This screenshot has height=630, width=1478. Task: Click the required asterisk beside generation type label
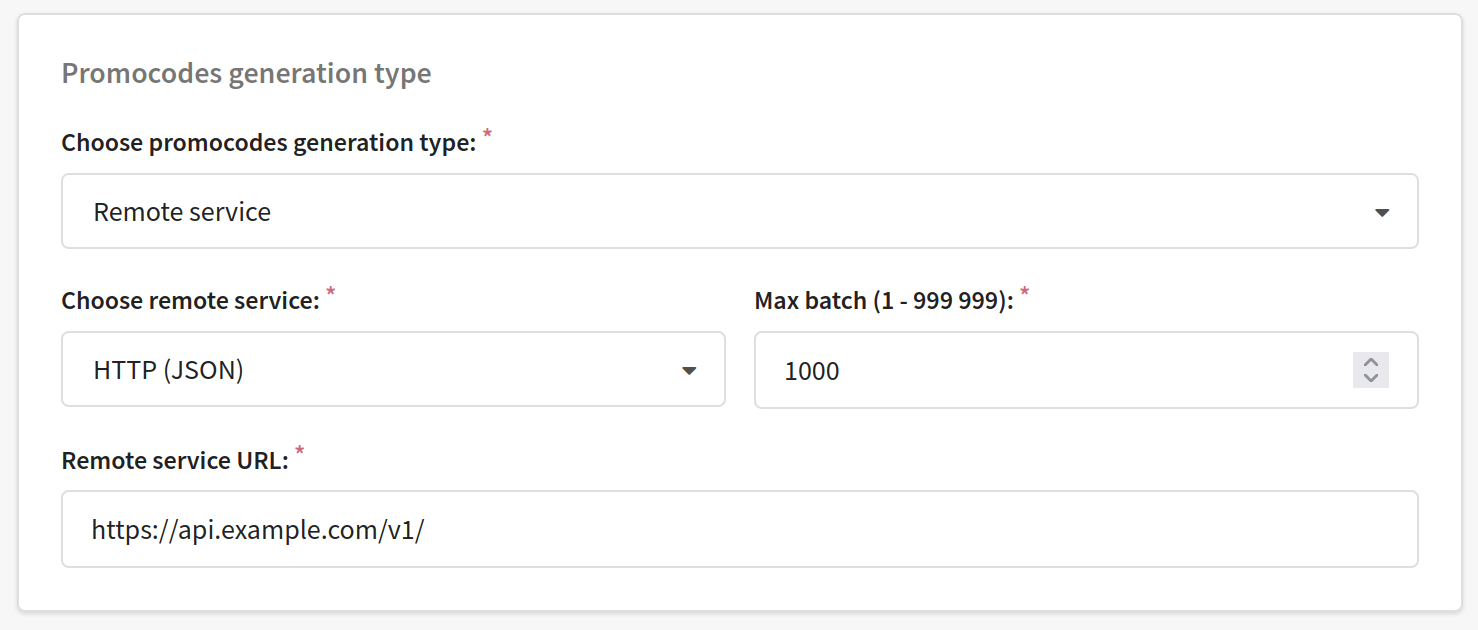click(486, 134)
